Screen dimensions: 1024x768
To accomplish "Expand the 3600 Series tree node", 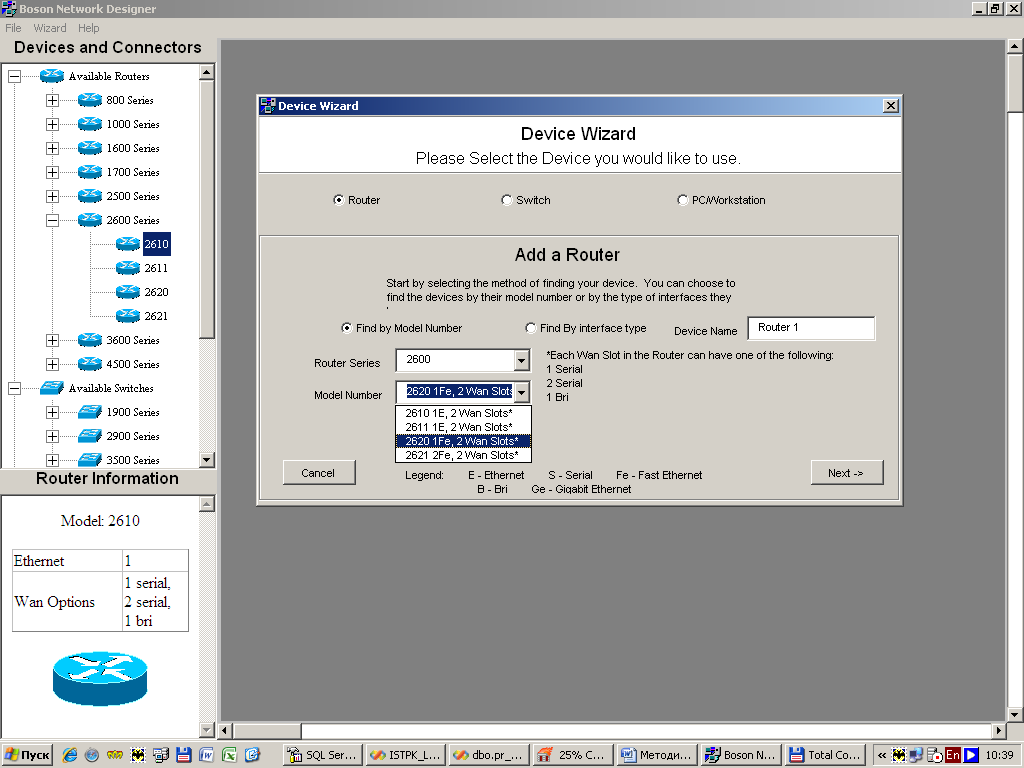I will (52, 340).
